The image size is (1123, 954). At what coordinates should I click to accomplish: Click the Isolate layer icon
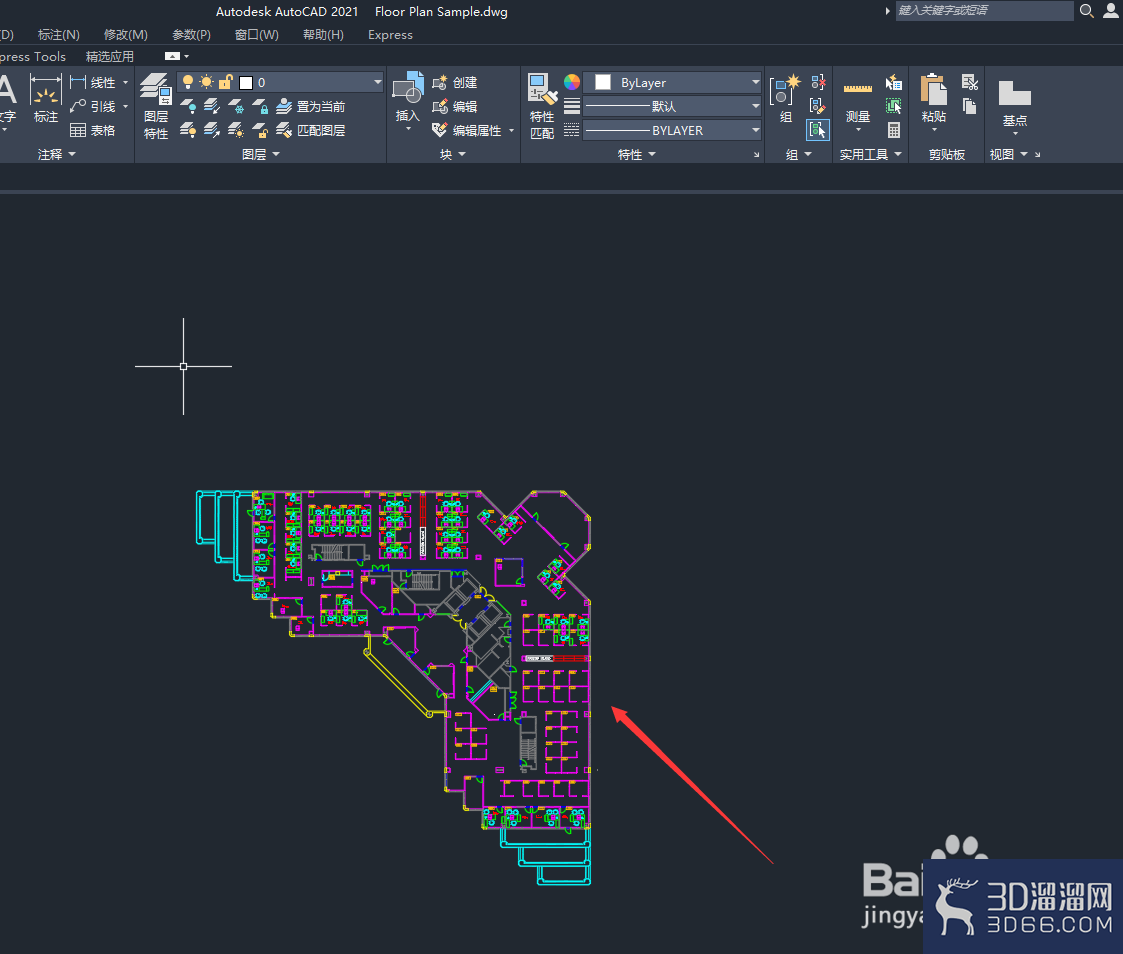click(212, 107)
